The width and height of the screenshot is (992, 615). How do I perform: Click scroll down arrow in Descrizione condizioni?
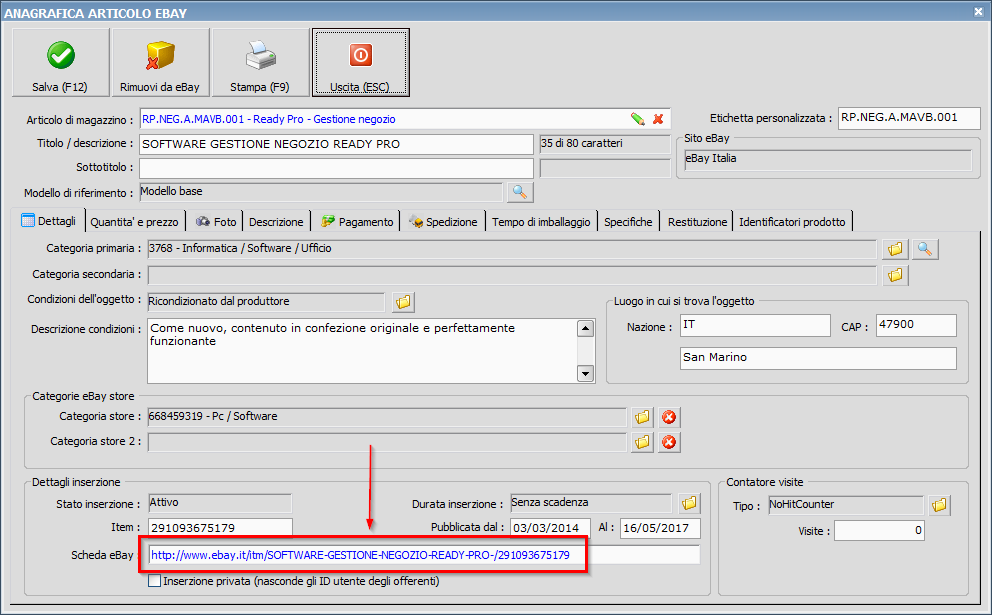pos(586,373)
